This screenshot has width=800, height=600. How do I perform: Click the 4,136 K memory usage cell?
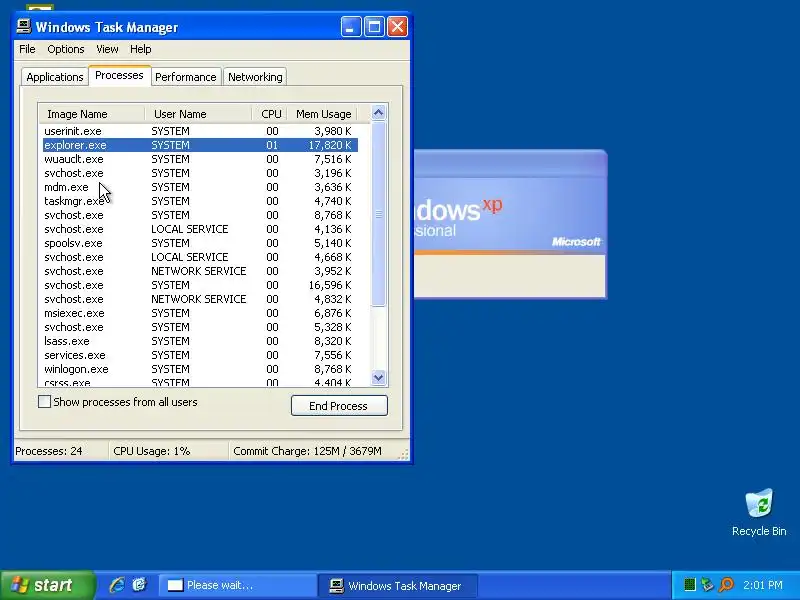[x=333, y=229]
